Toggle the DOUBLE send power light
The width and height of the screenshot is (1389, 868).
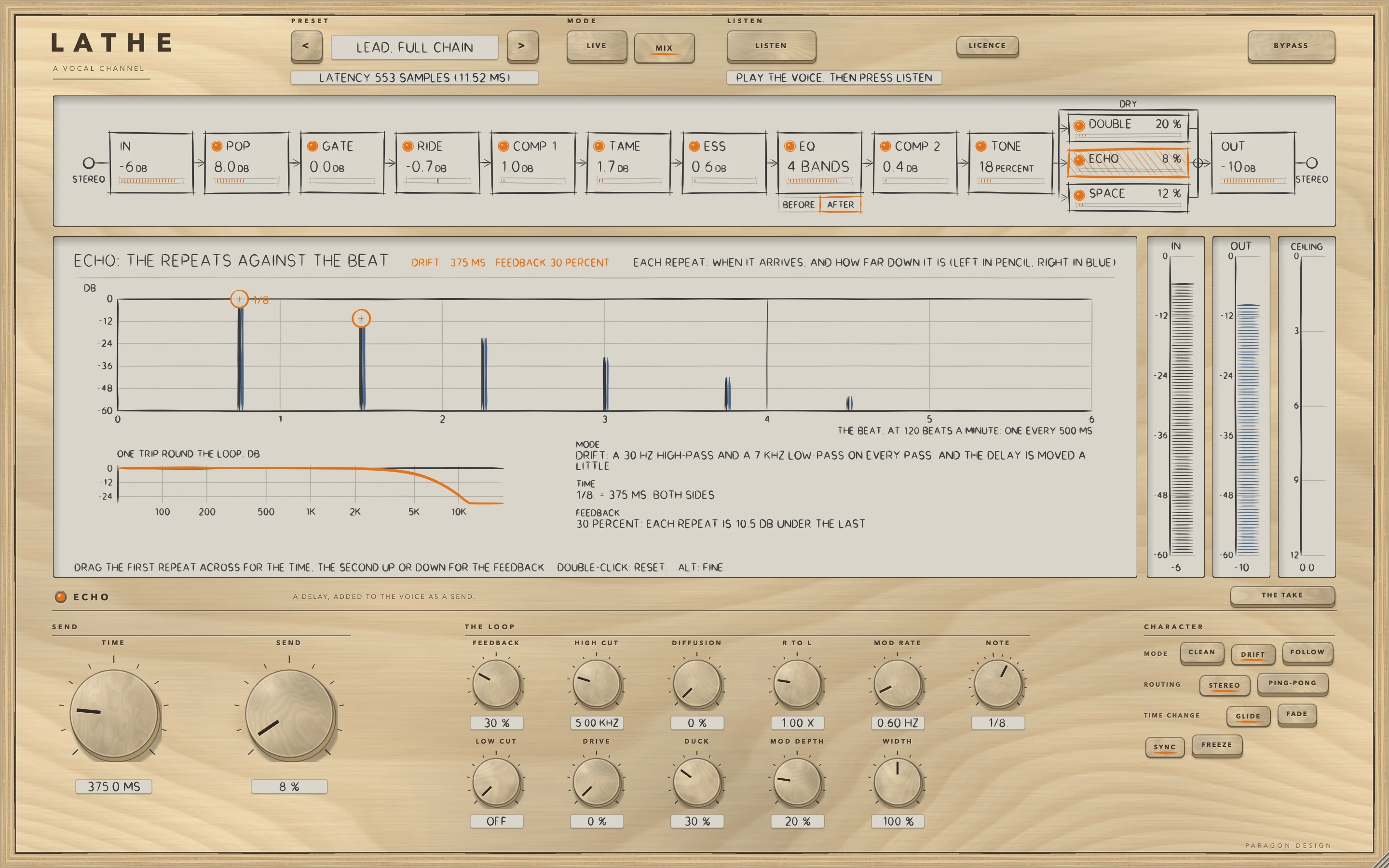(x=1079, y=125)
